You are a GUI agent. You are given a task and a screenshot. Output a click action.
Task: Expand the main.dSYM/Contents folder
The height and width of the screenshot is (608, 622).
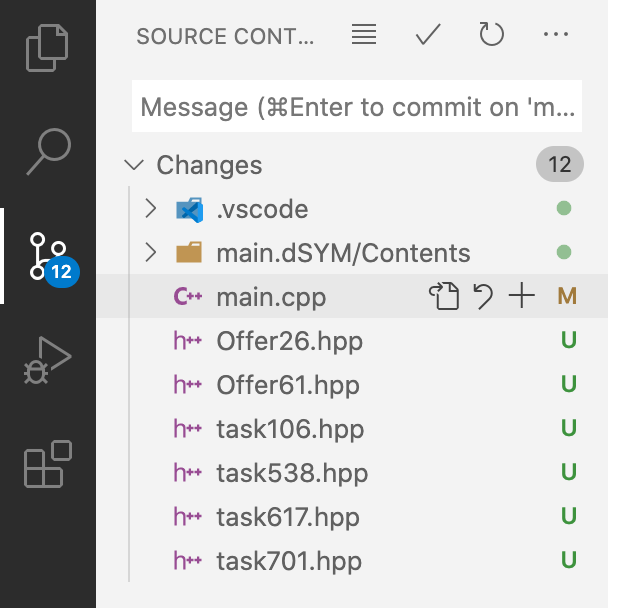coord(151,253)
